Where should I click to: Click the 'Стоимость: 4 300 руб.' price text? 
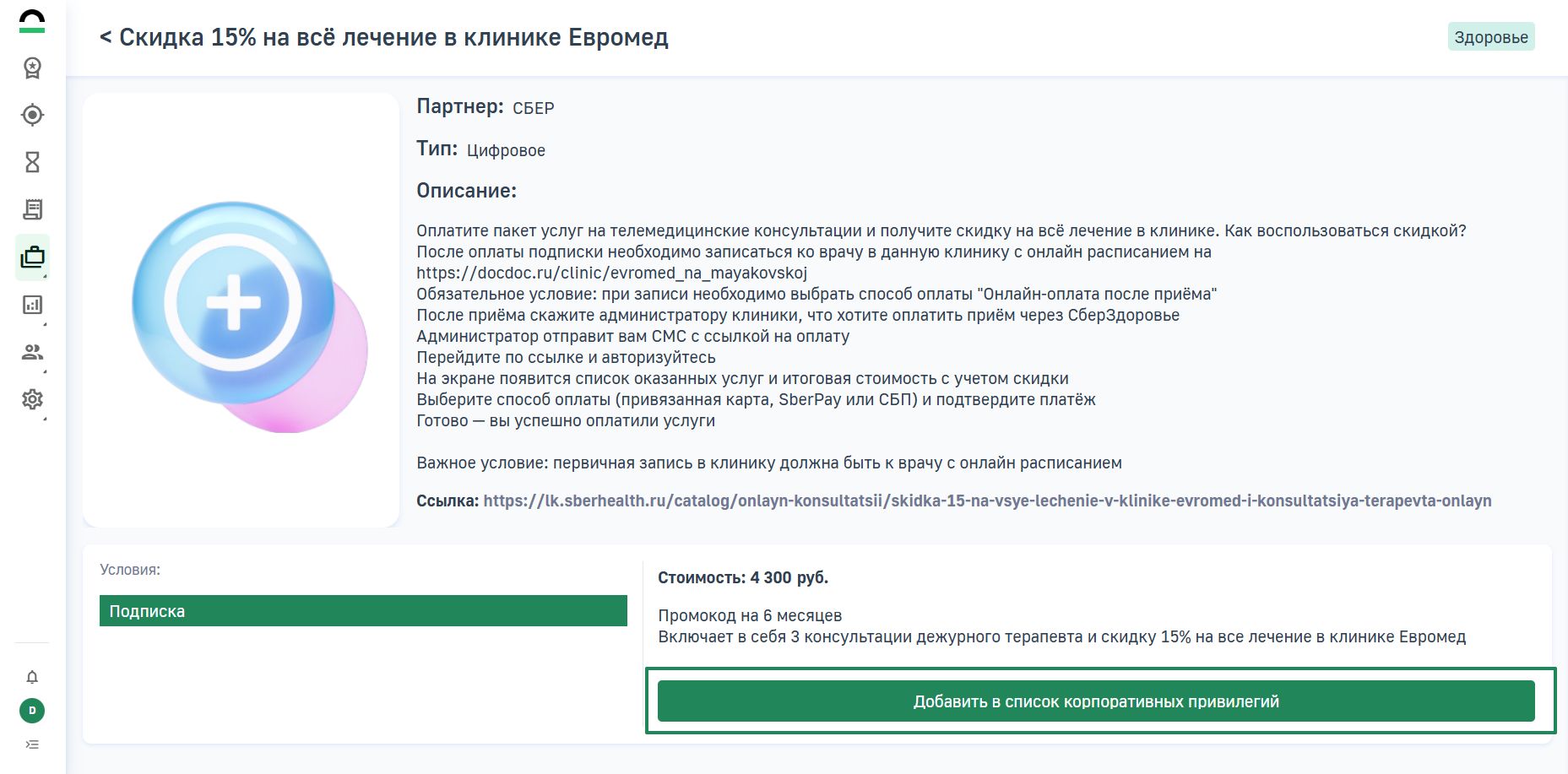[x=743, y=577]
